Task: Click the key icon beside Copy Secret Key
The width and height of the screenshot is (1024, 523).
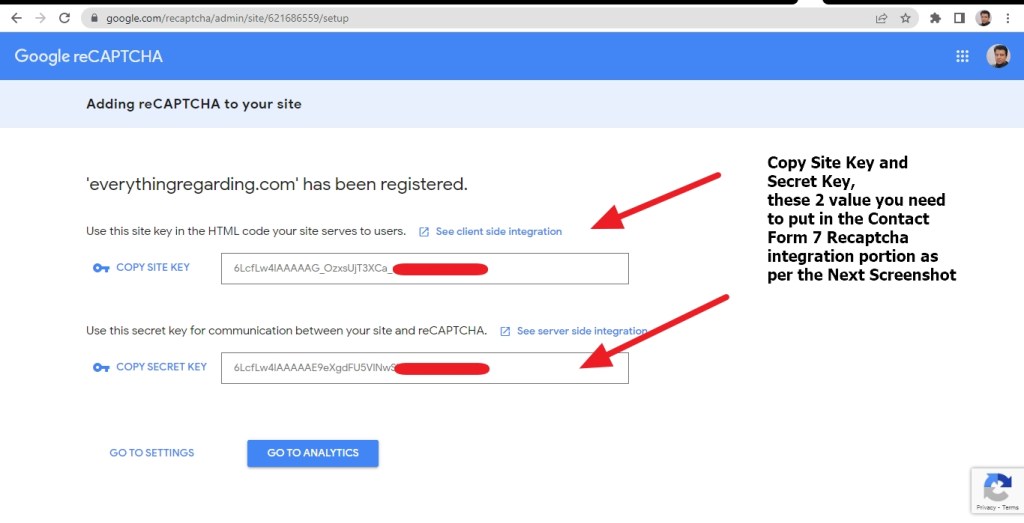Action: [100, 367]
